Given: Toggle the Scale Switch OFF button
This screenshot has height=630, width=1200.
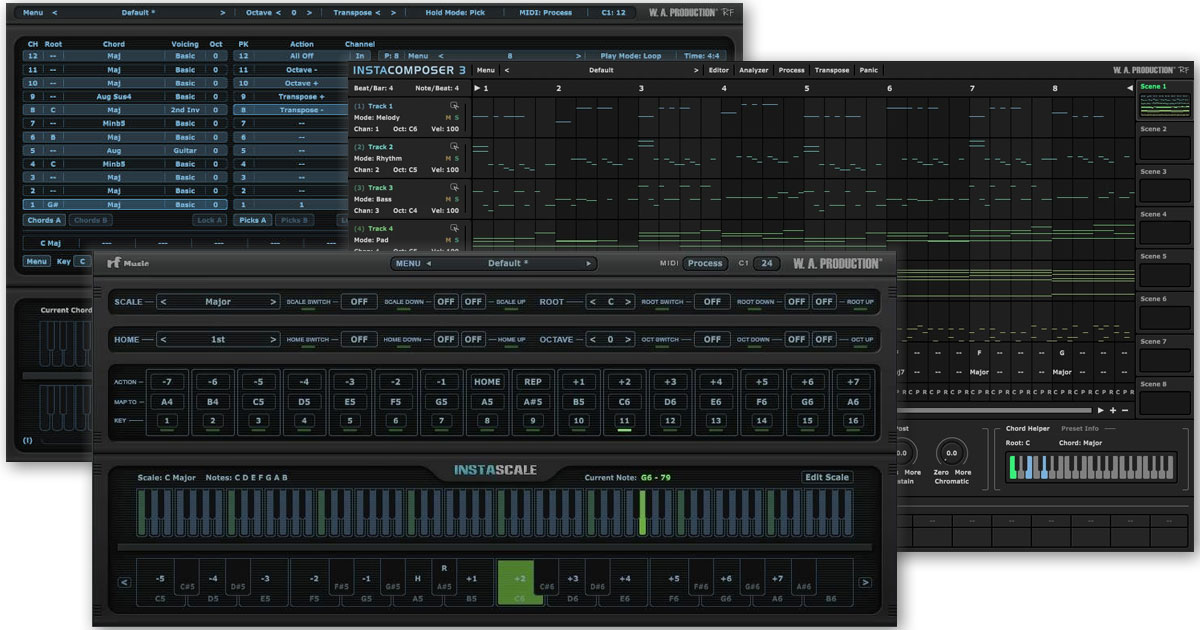Looking at the screenshot, I should click(x=359, y=301).
